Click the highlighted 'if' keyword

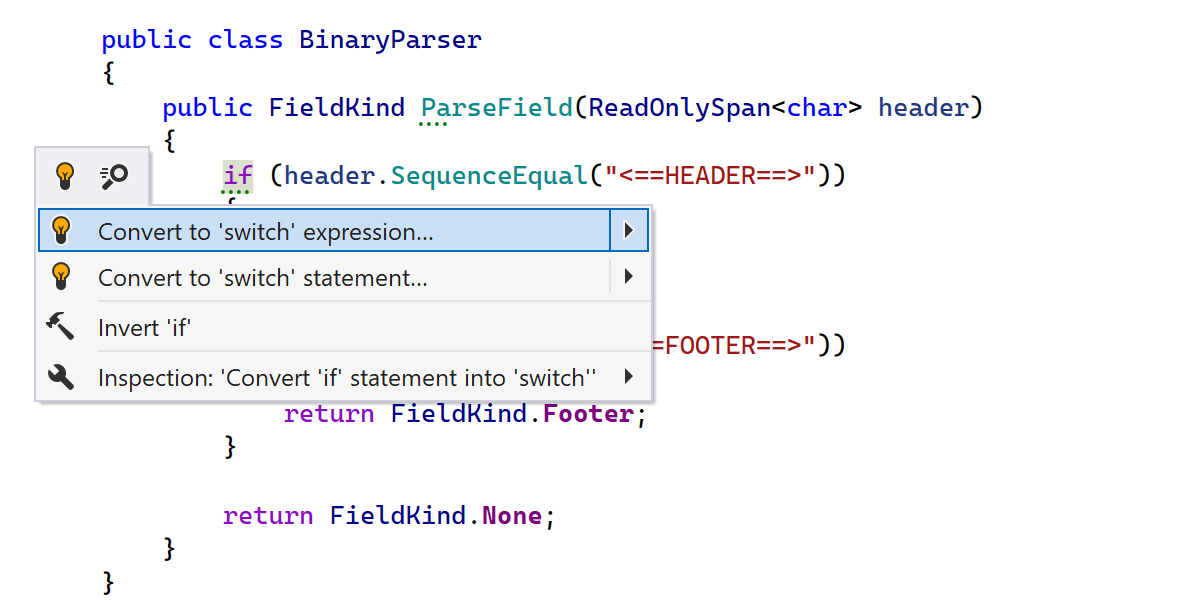point(237,176)
